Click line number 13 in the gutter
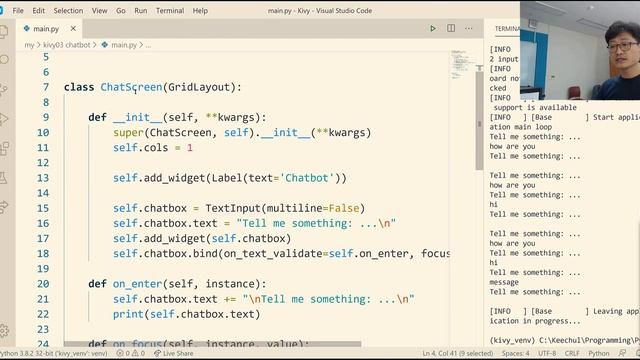 coord(43,178)
